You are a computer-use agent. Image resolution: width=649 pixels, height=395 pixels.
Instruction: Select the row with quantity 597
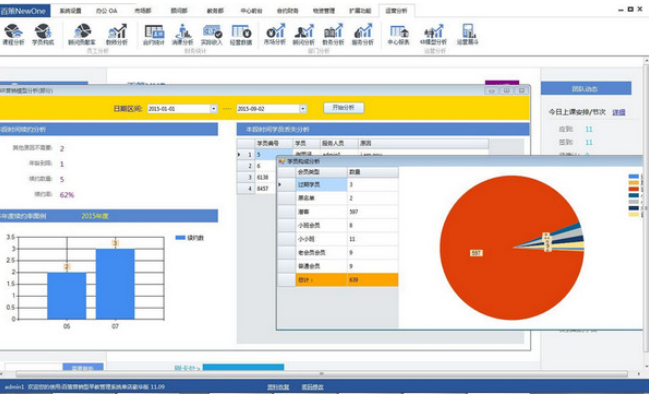click(x=338, y=212)
